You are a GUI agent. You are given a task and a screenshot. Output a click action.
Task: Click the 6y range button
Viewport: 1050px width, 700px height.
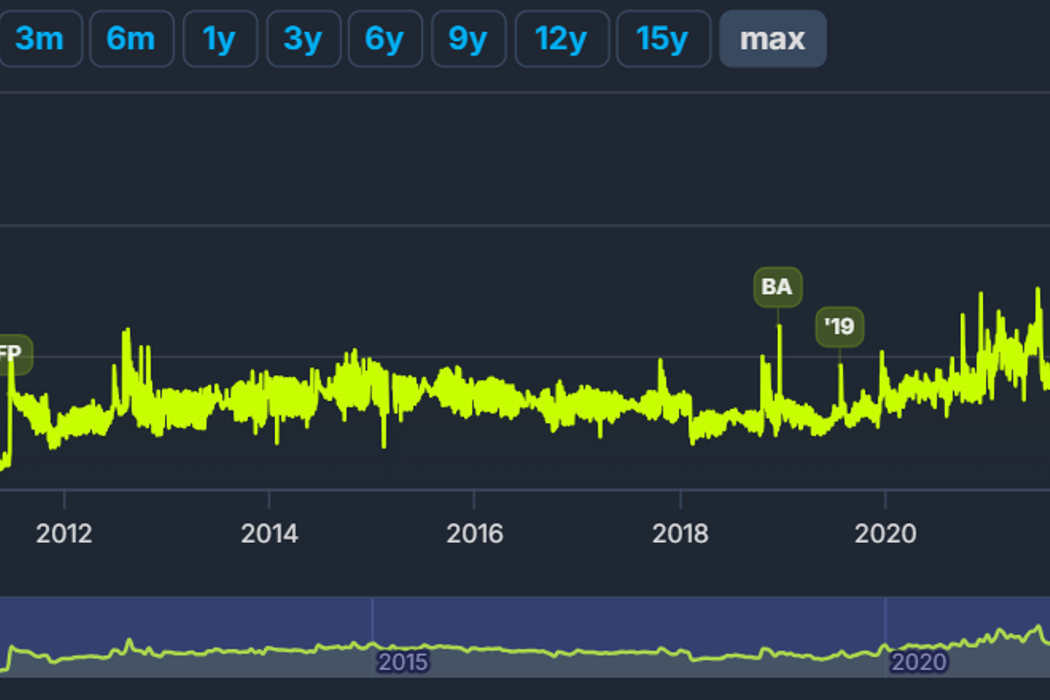coord(385,39)
